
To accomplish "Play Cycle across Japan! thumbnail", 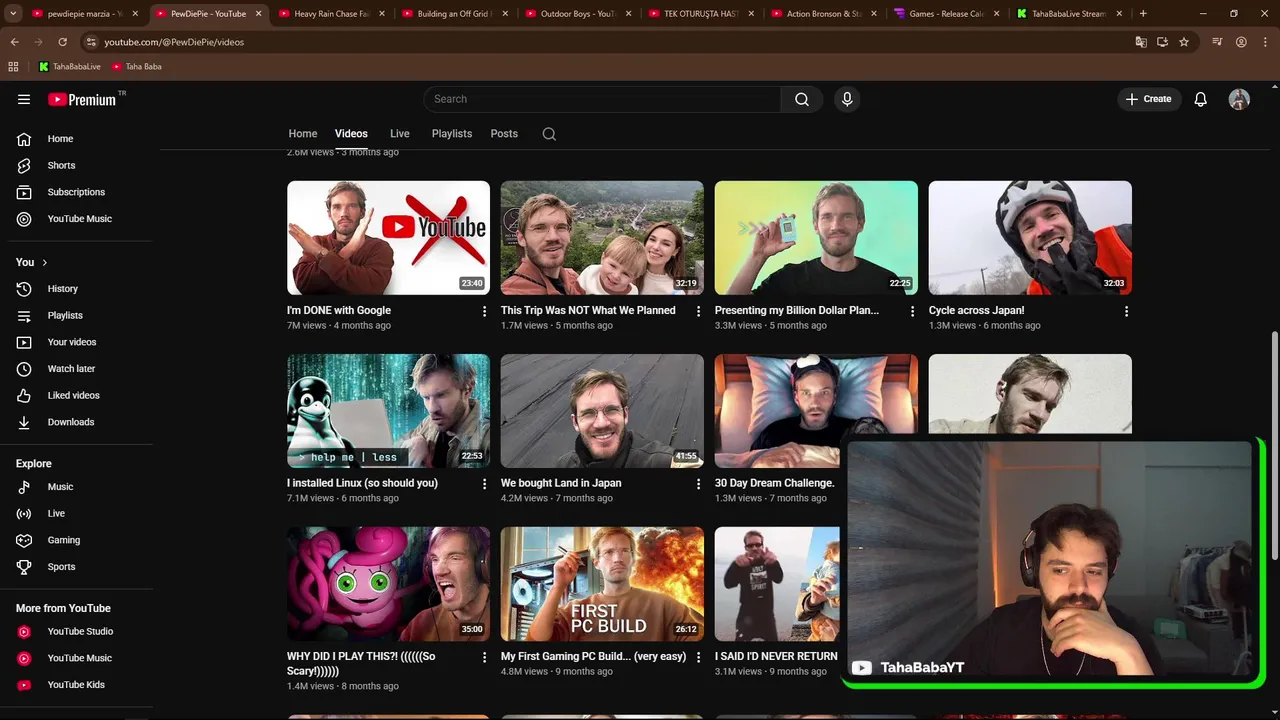I will tap(1030, 238).
